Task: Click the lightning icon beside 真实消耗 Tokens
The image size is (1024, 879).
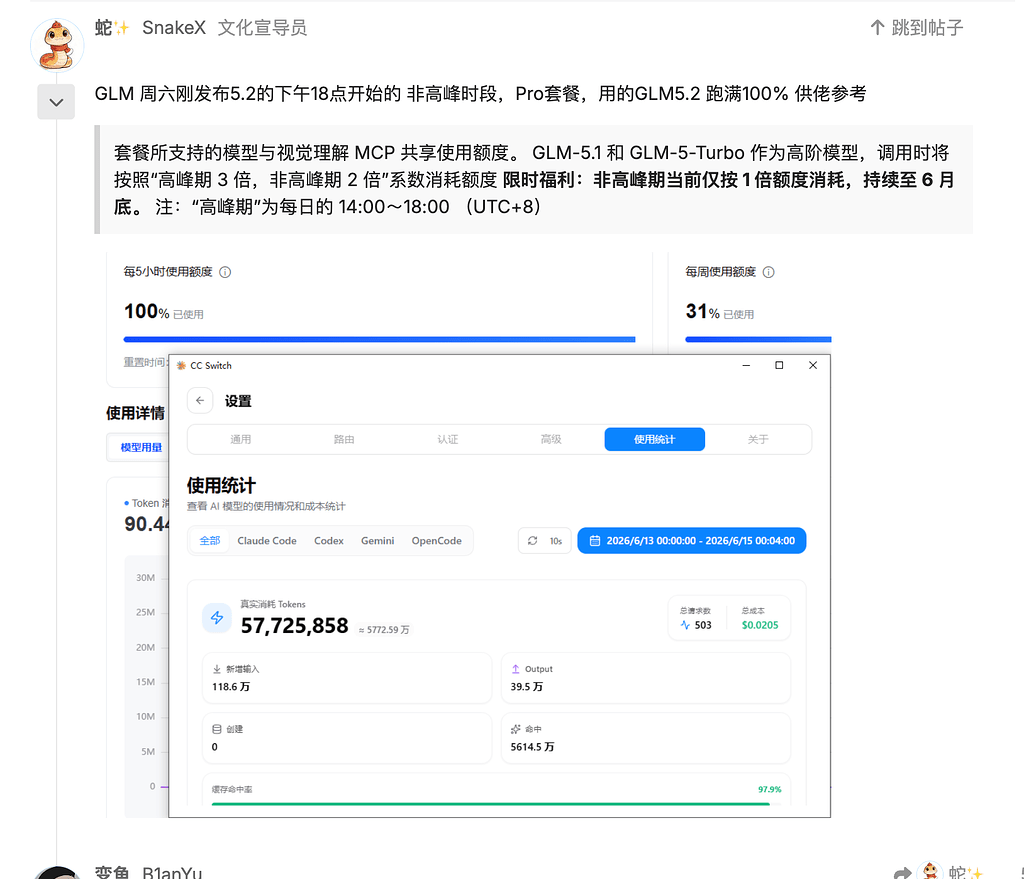Action: [217, 617]
